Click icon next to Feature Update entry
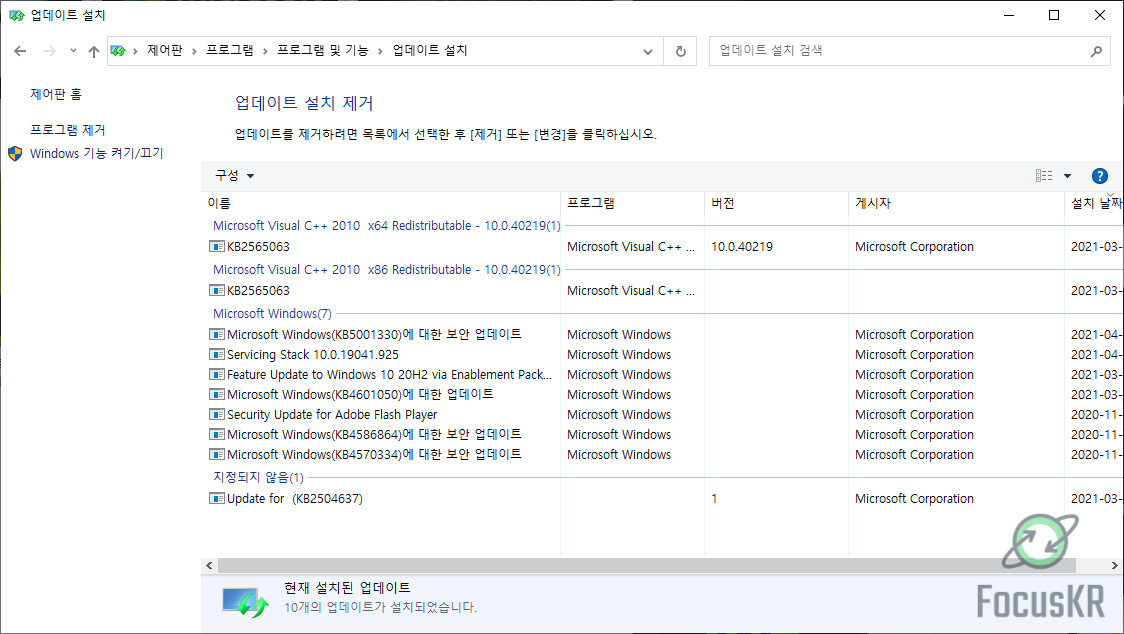 (216, 374)
